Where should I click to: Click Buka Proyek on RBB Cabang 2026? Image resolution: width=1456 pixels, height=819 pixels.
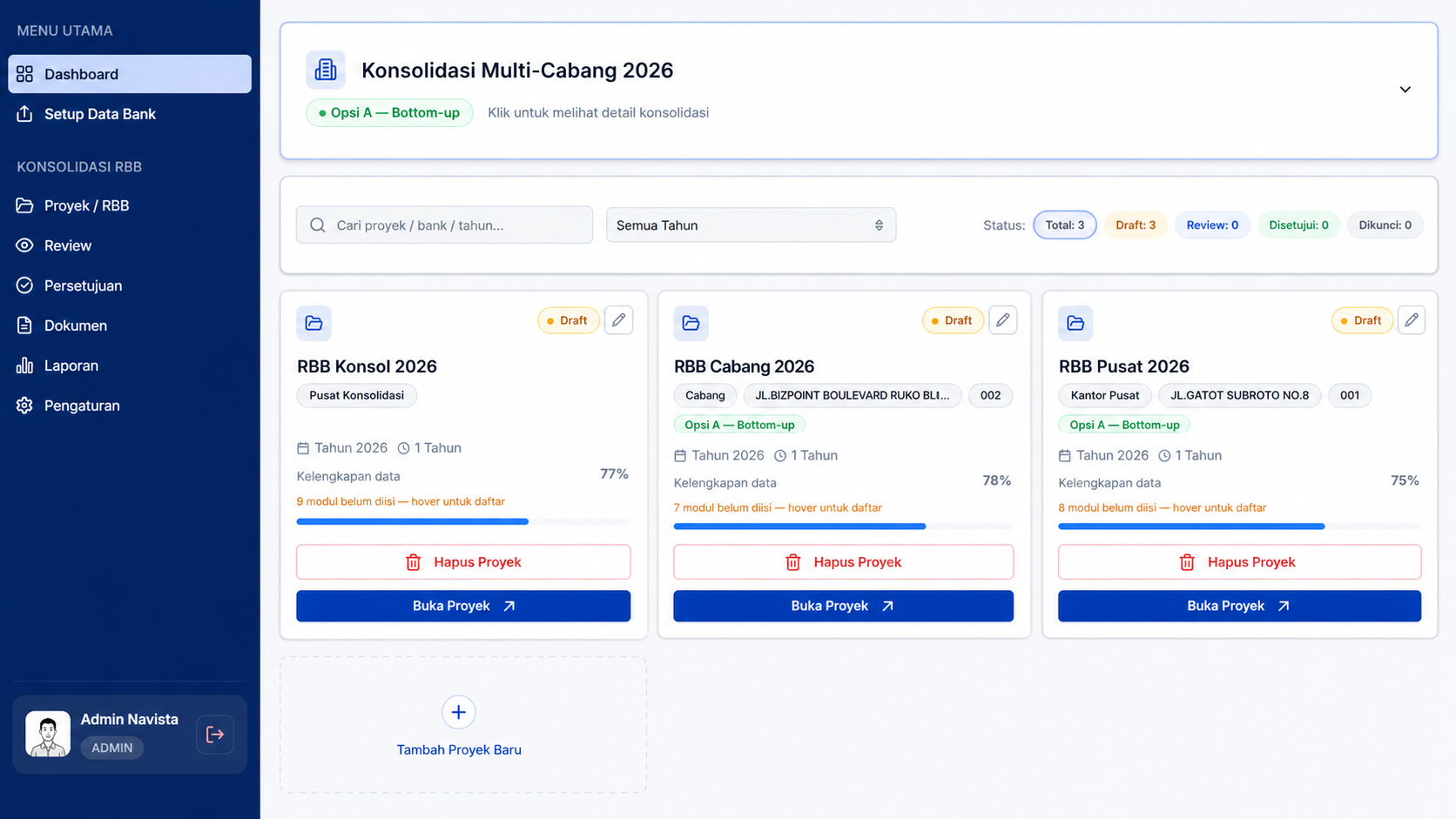[843, 606]
